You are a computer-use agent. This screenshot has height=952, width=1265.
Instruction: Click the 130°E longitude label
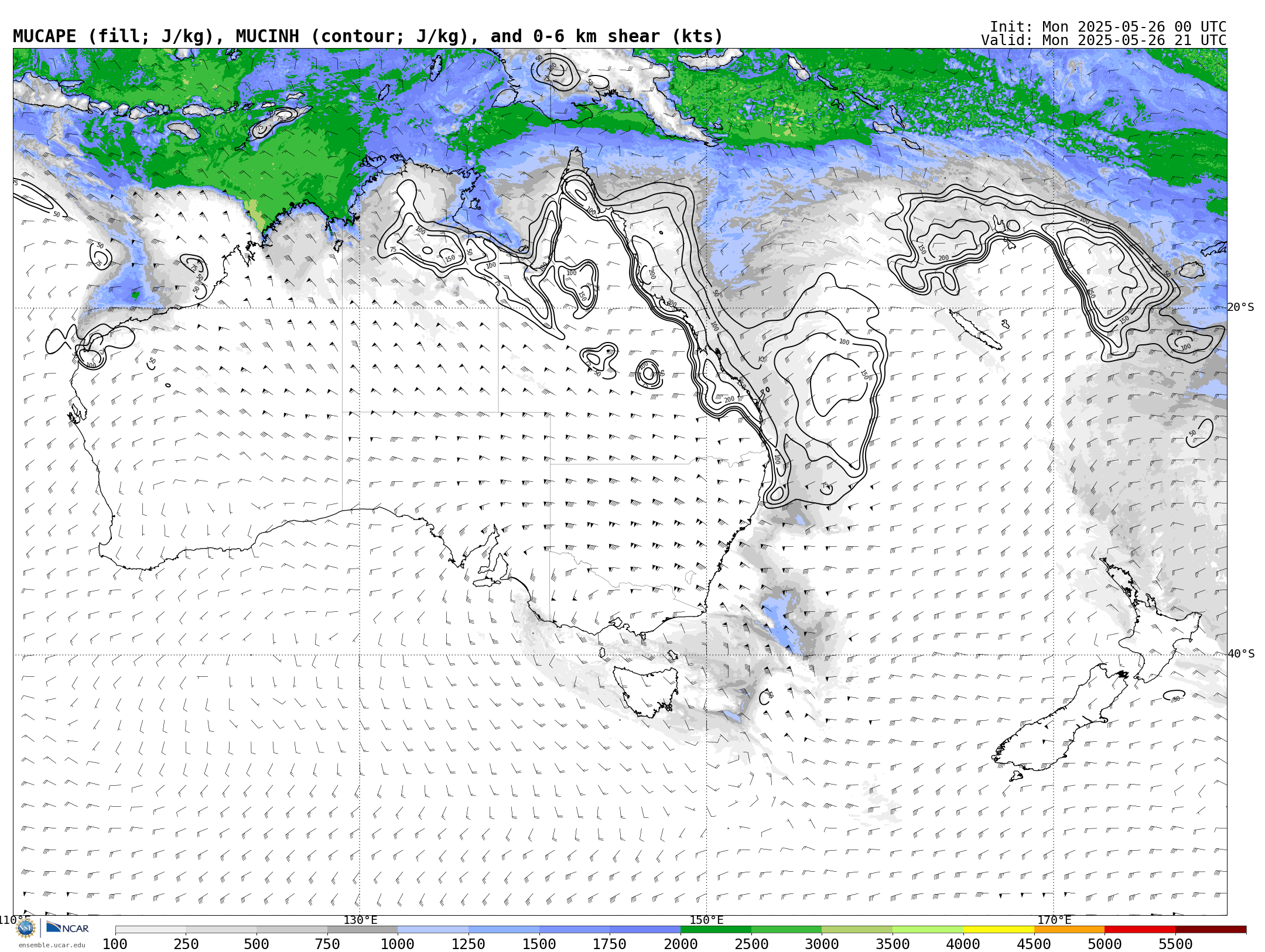coord(360,920)
